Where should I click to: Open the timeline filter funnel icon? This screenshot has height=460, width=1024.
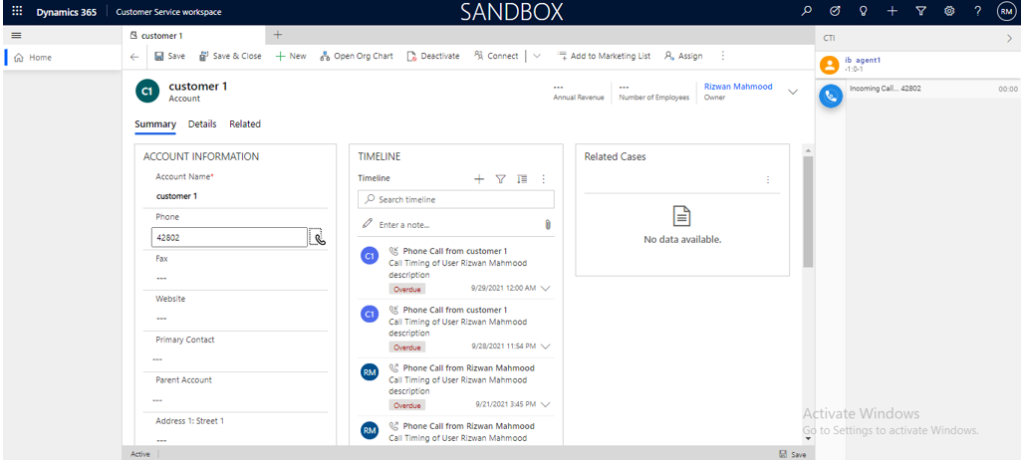click(500, 178)
